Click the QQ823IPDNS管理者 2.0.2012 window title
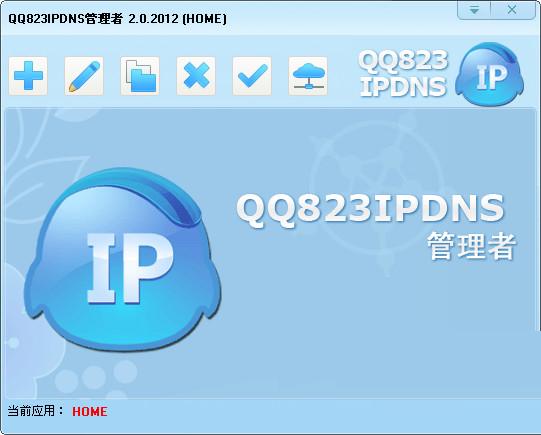Screen dimensions: 541x435 coord(118,19)
